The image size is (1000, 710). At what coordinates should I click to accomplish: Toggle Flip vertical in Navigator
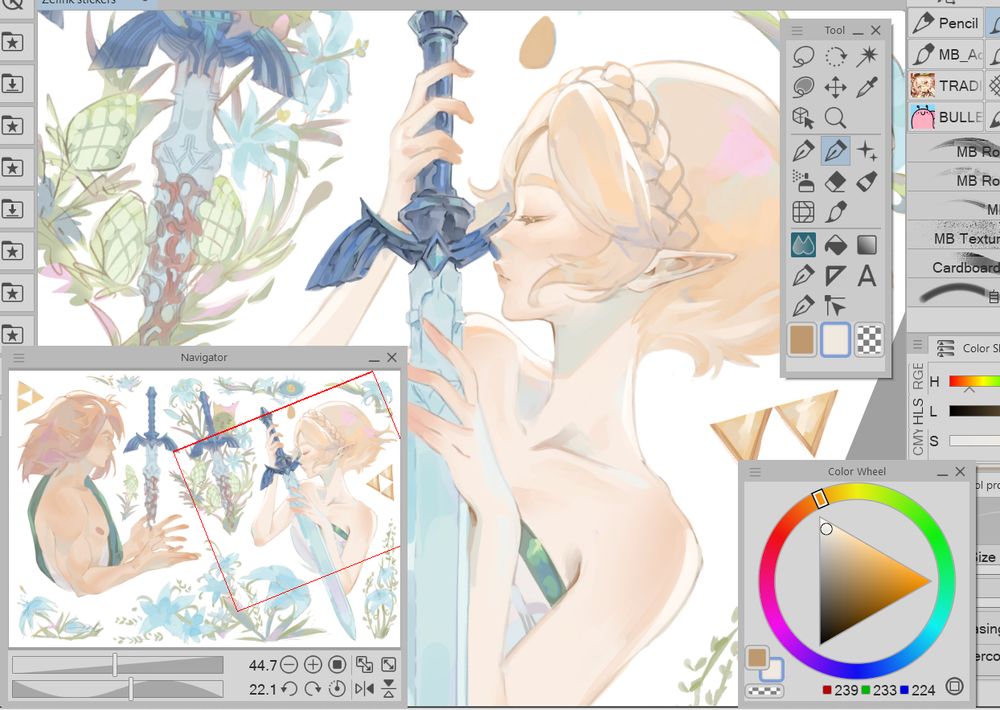pos(388,689)
